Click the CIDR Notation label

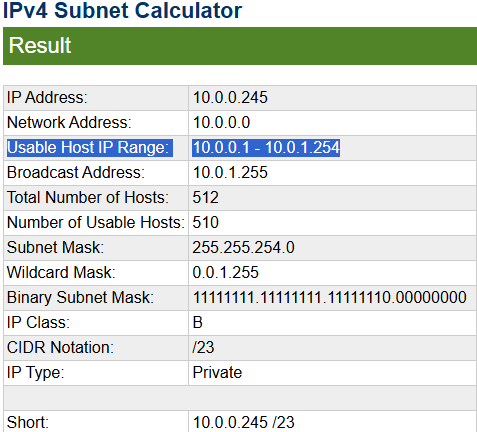coord(60,348)
